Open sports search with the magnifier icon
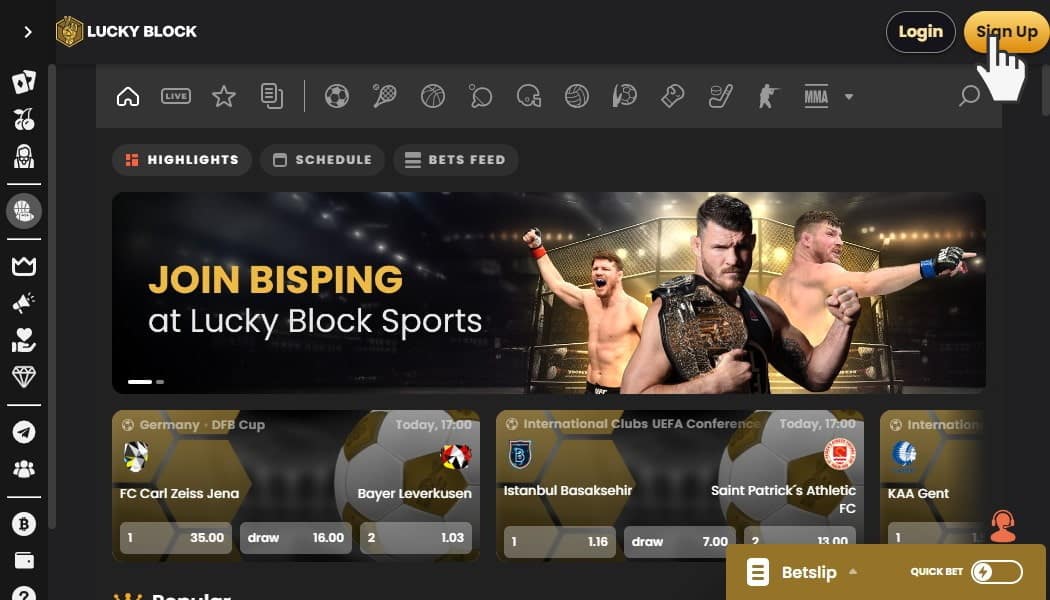This screenshot has width=1050, height=600. pyautogui.click(x=969, y=96)
